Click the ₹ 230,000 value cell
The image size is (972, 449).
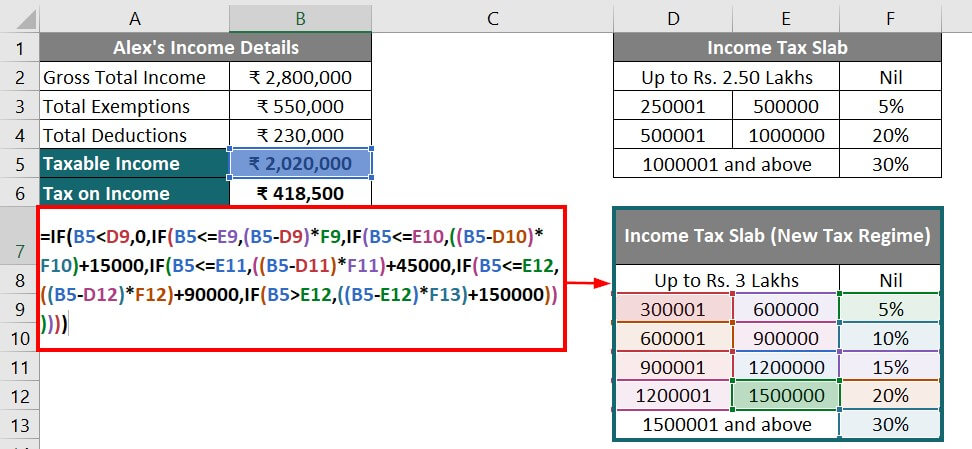coord(301,135)
